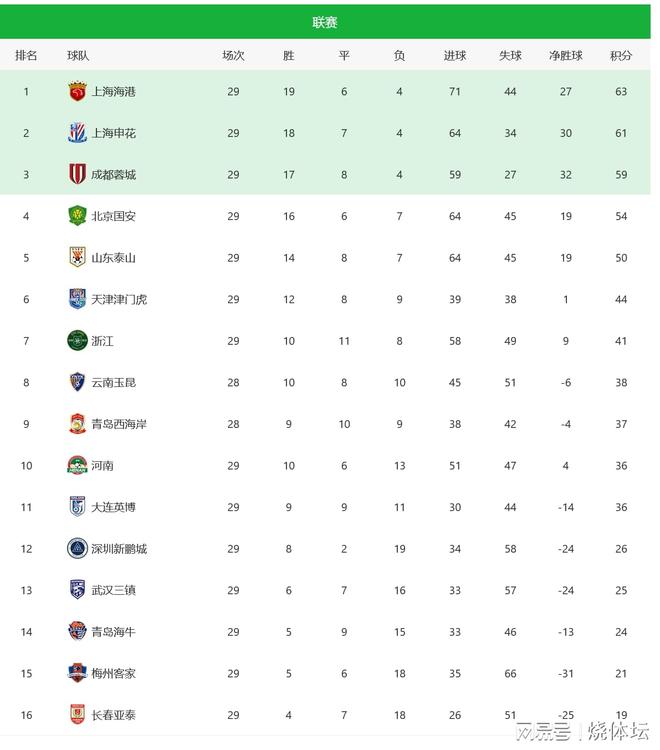Image resolution: width=660 pixels, height=750 pixels.
Task: Click the 上海海港 team crest icon
Action: point(77,91)
